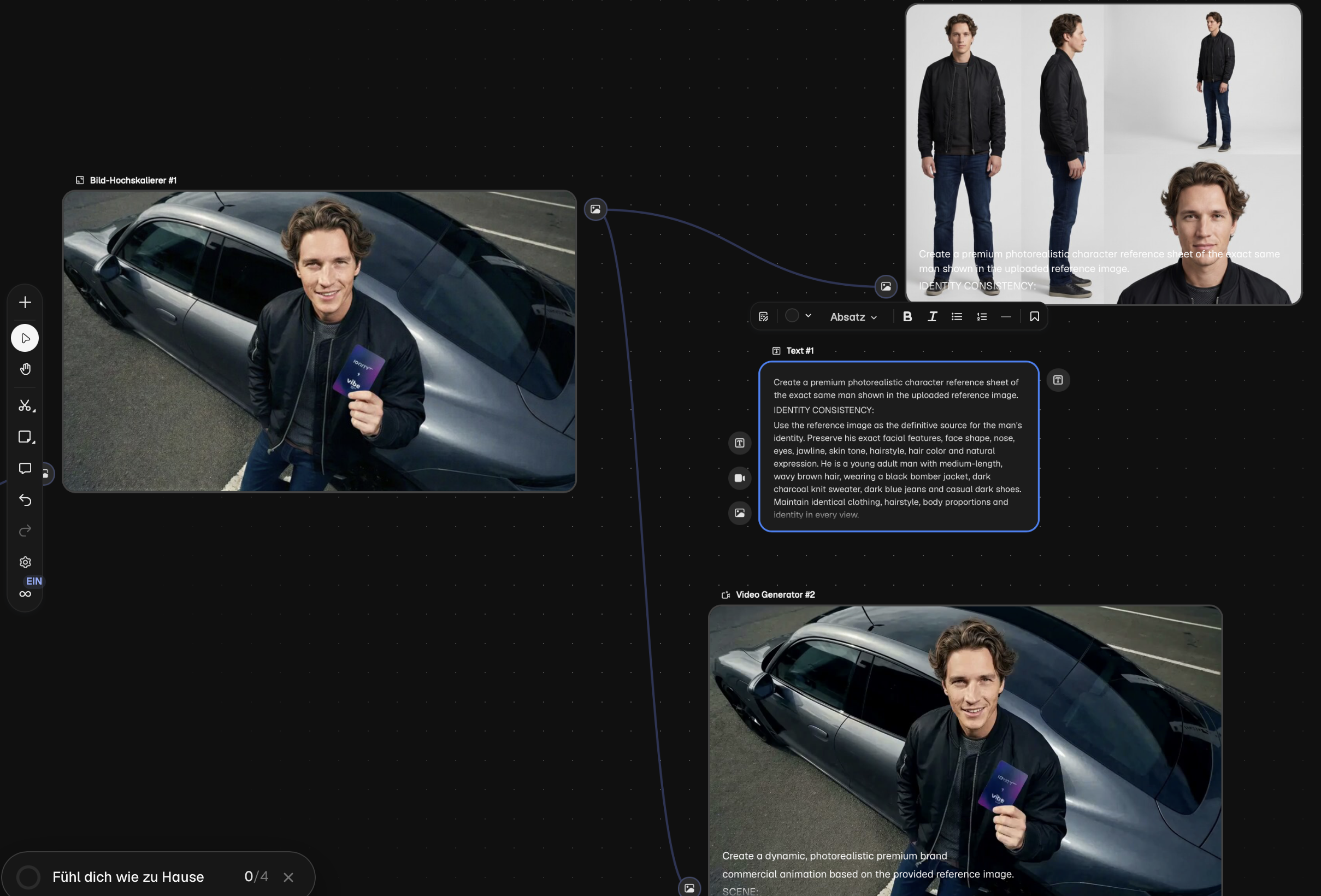Close the onboarding checklist with X
1321x896 pixels.
point(288,878)
